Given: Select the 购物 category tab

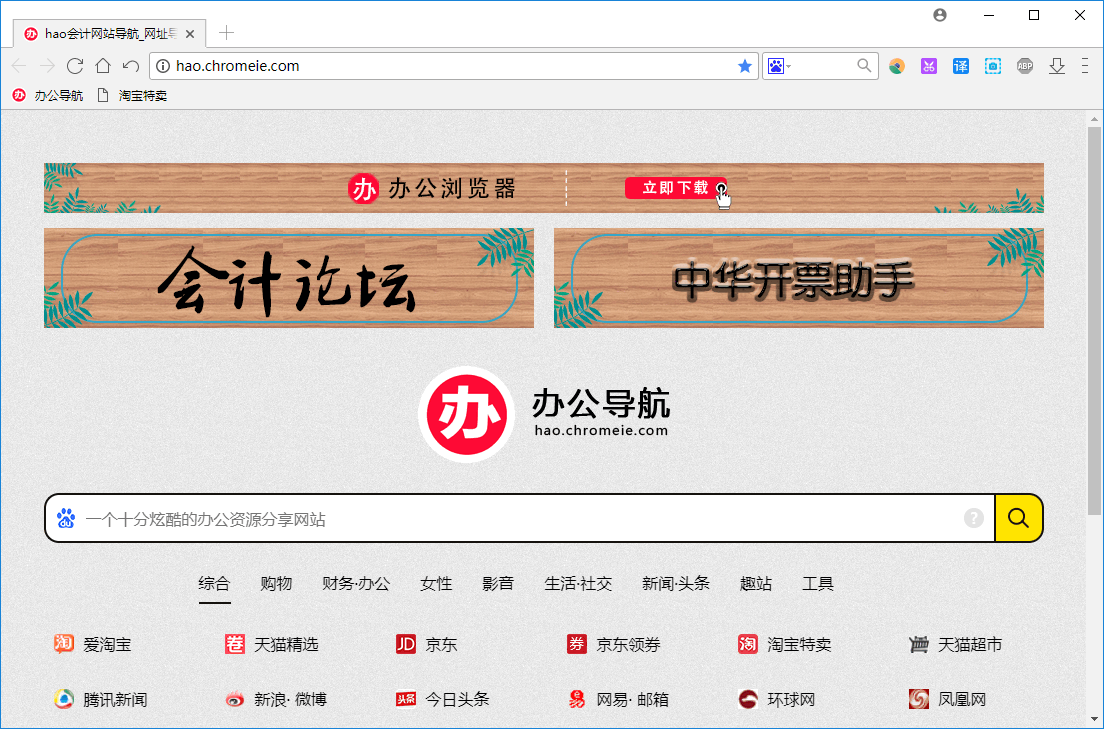Looking at the screenshot, I should [x=276, y=583].
